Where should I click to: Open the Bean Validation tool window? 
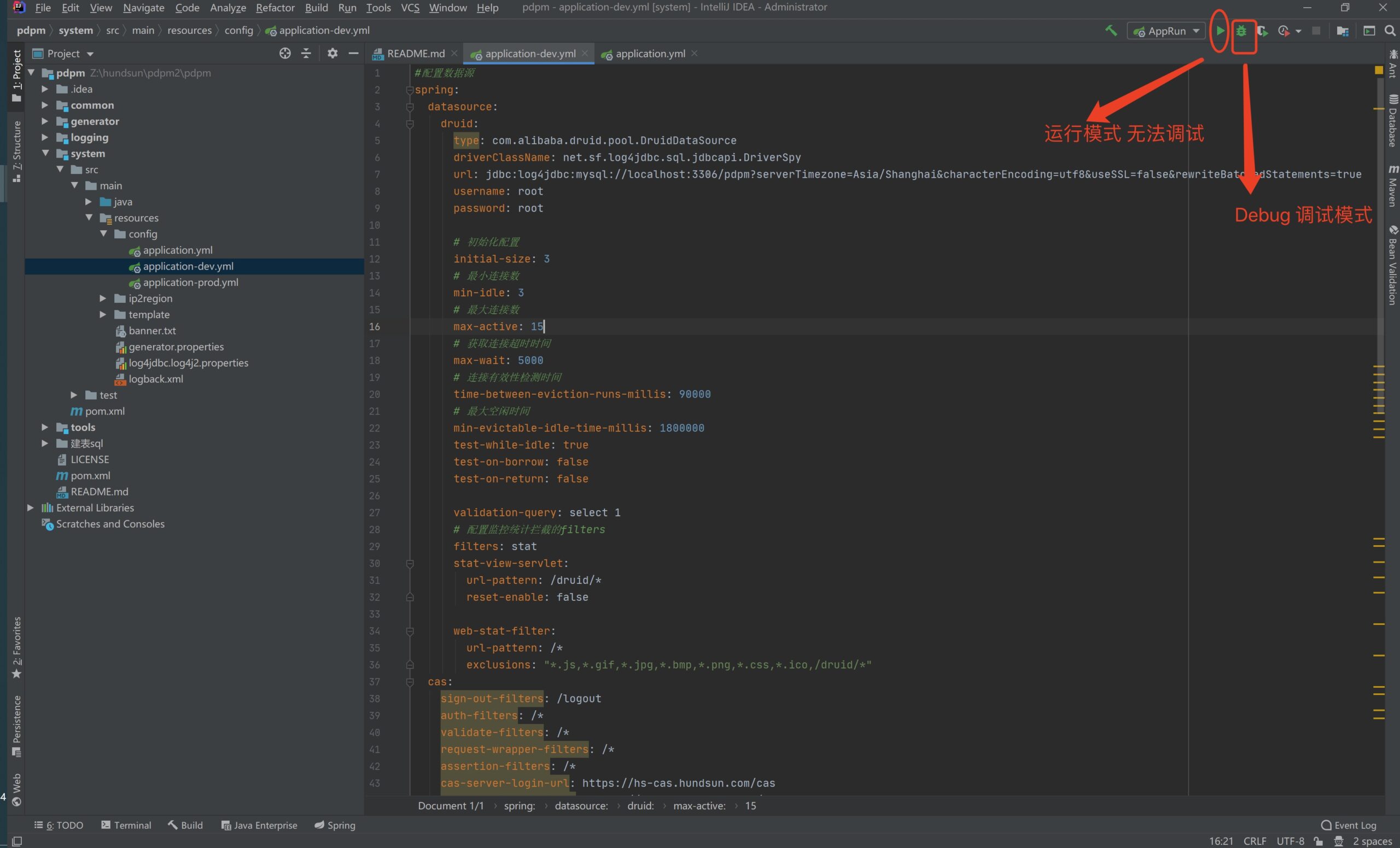pyautogui.click(x=1392, y=265)
